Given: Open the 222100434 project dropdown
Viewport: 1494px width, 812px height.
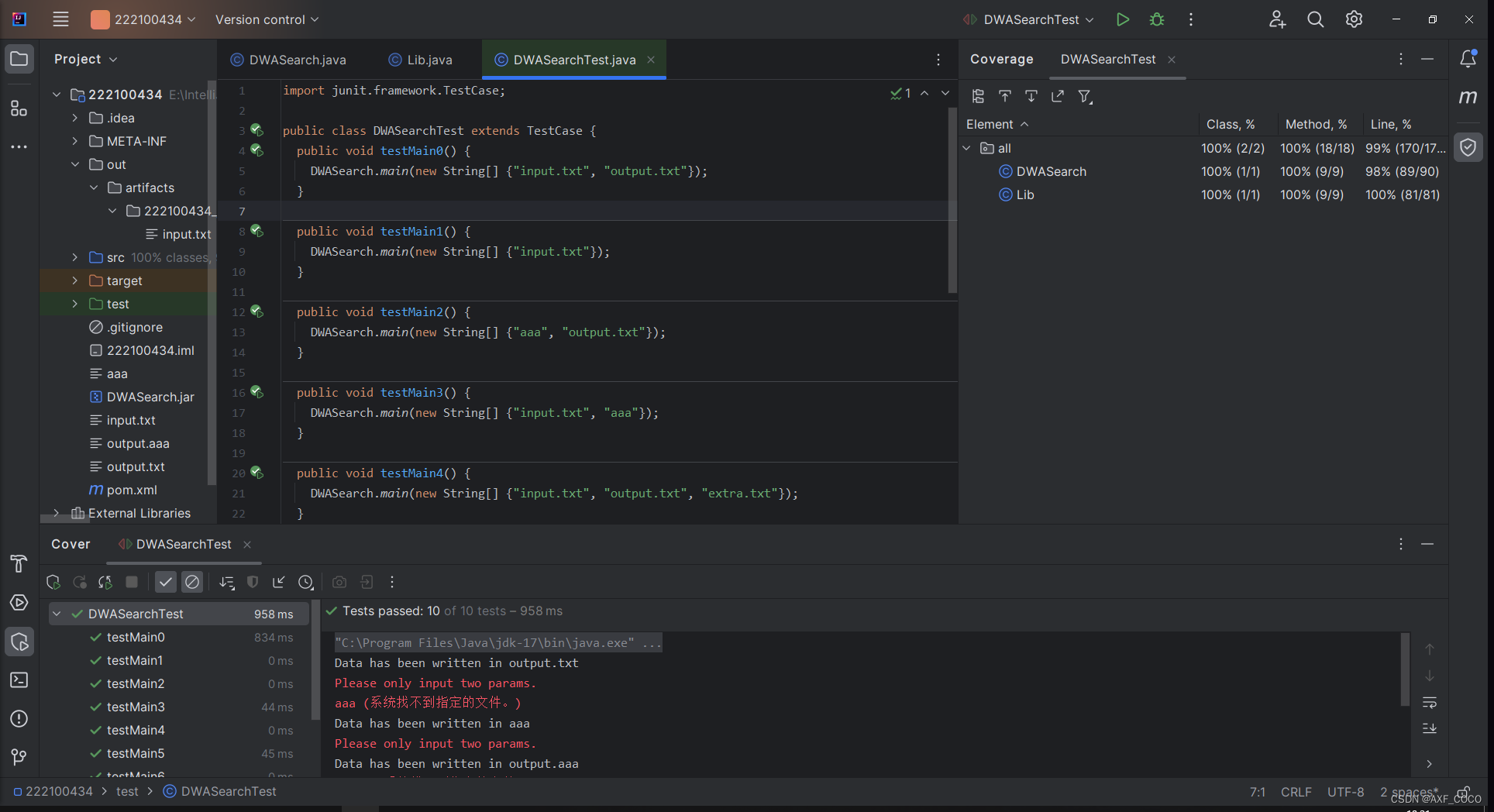Looking at the screenshot, I should coord(143,19).
